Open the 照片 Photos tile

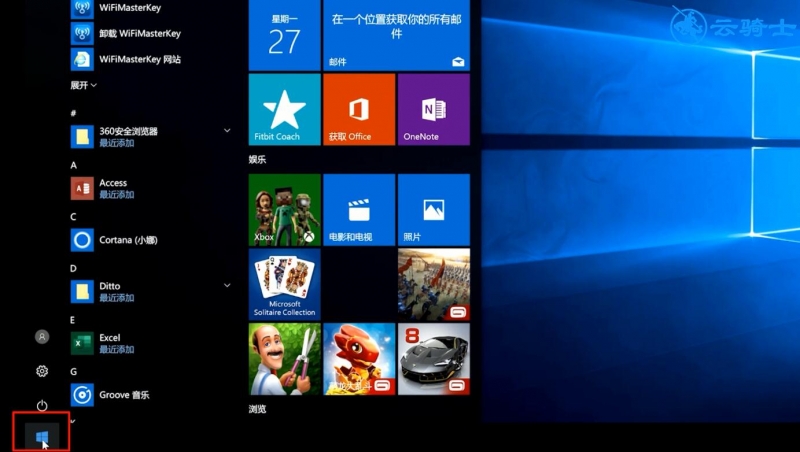[434, 210]
